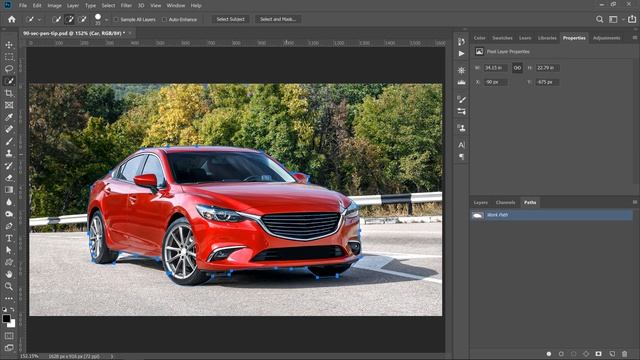Enable Auto-Enhance checkbox
Screen dimensions: 640x360
coord(164,19)
